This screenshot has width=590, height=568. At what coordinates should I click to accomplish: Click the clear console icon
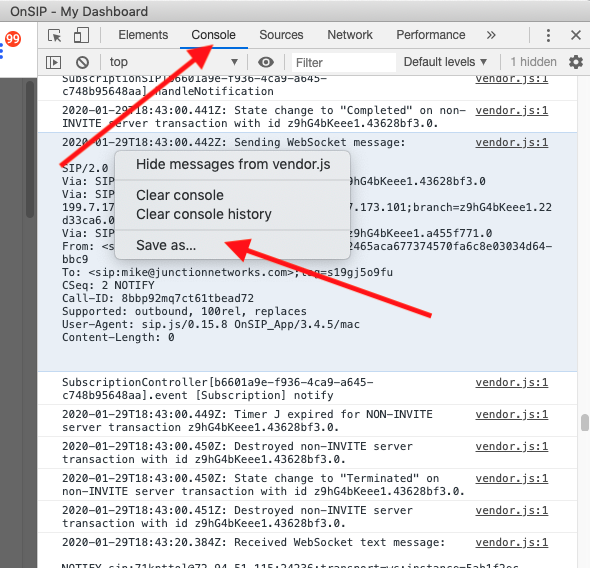(82, 62)
